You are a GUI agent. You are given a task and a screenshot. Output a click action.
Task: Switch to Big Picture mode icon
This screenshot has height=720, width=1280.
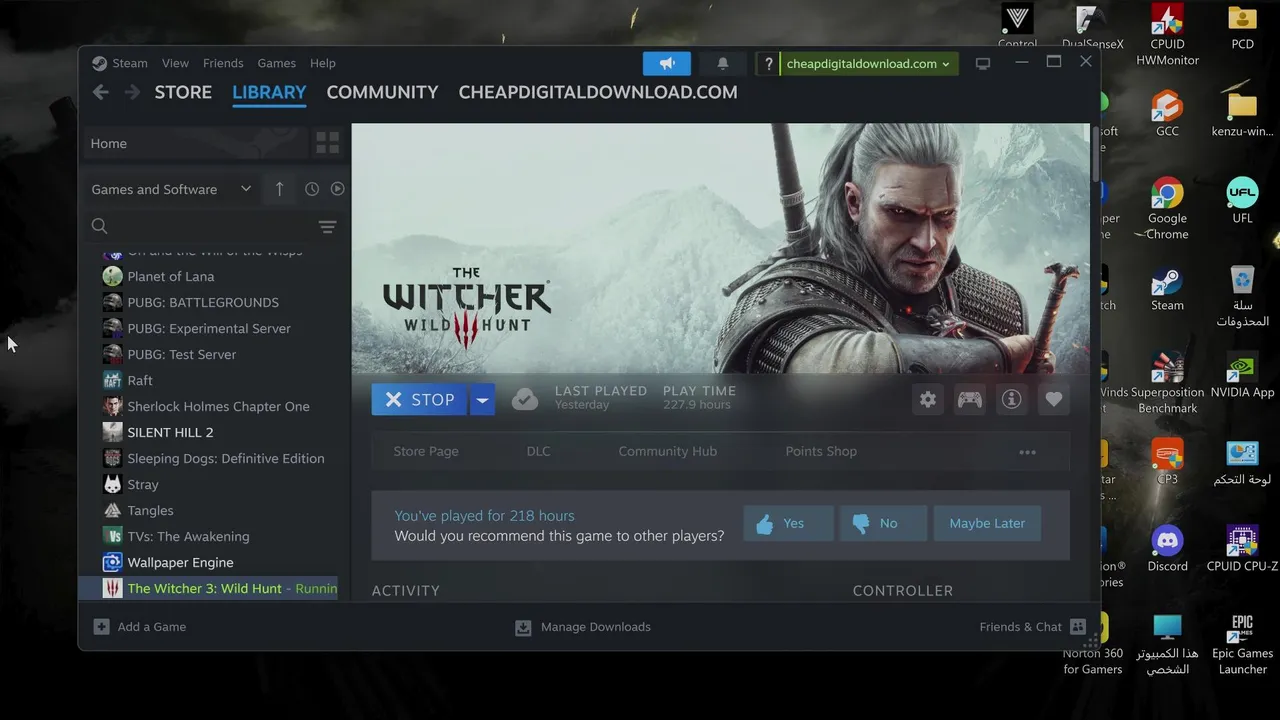(983, 63)
